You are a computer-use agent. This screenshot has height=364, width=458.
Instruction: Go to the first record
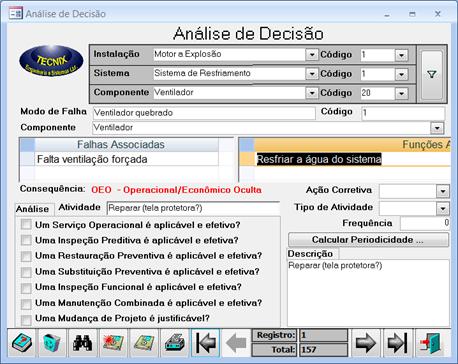[205, 343]
